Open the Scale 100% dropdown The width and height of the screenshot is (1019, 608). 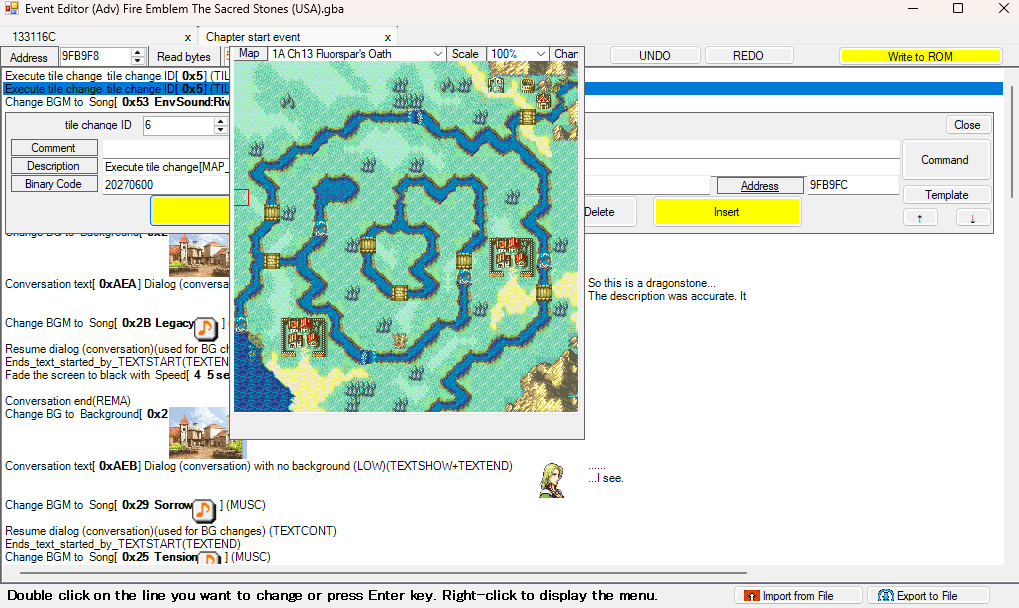[x=518, y=54]
